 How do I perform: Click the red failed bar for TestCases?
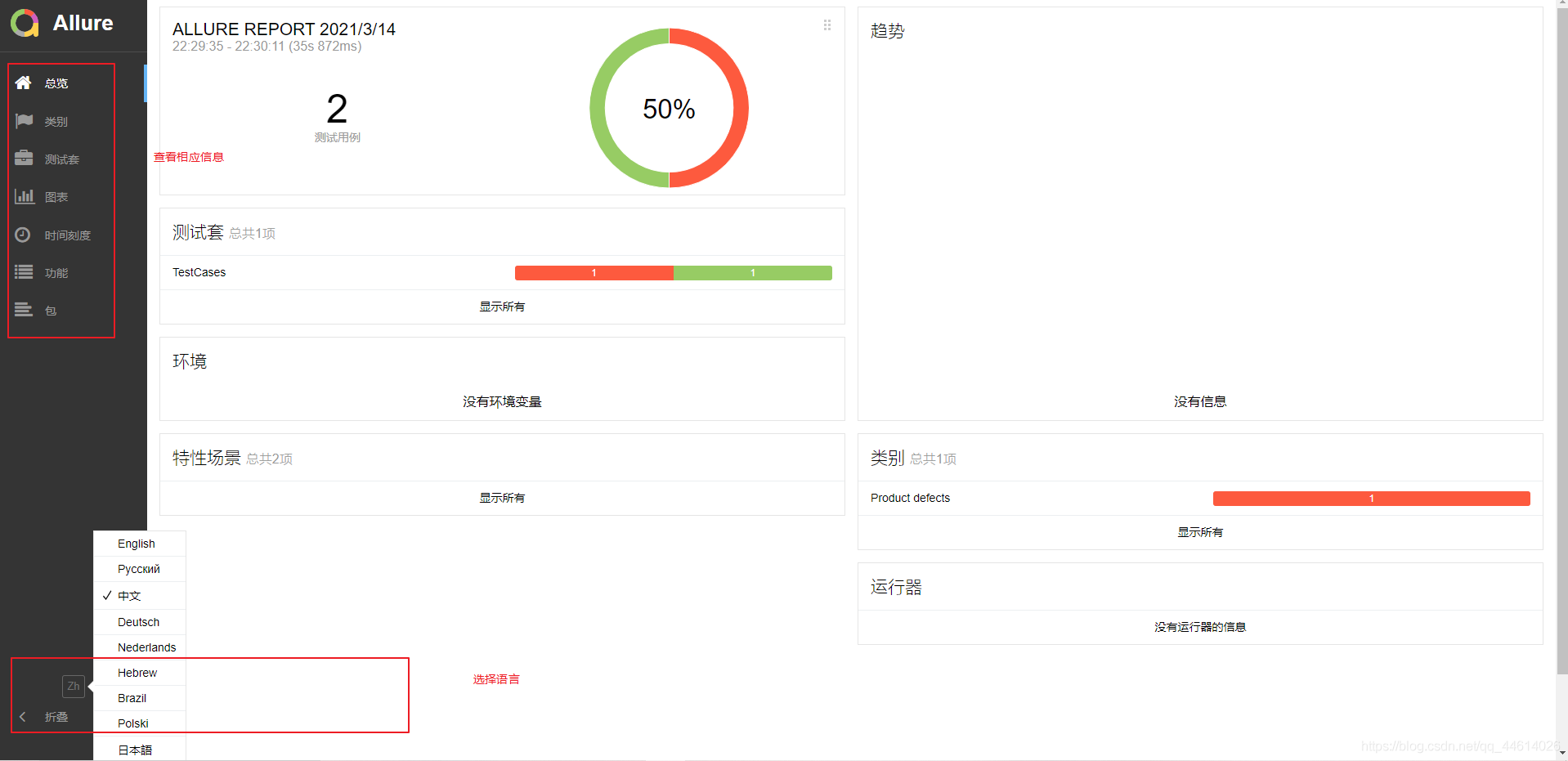(x=594, y=273)
